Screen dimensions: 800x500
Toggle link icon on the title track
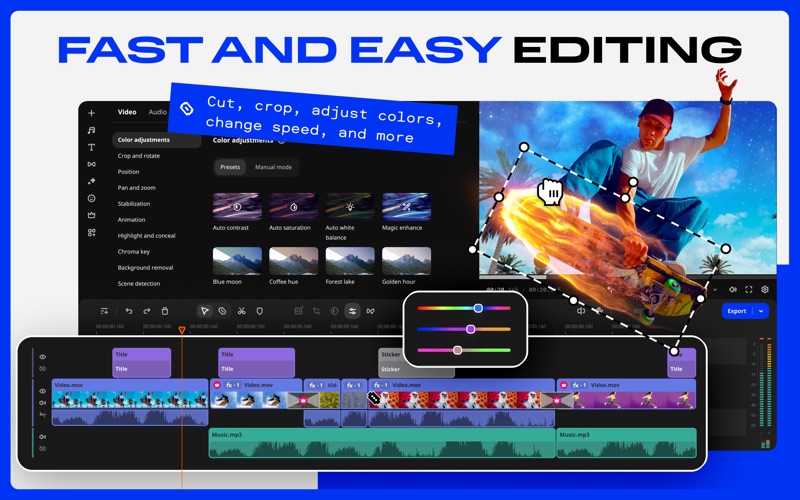pos(43,368)
